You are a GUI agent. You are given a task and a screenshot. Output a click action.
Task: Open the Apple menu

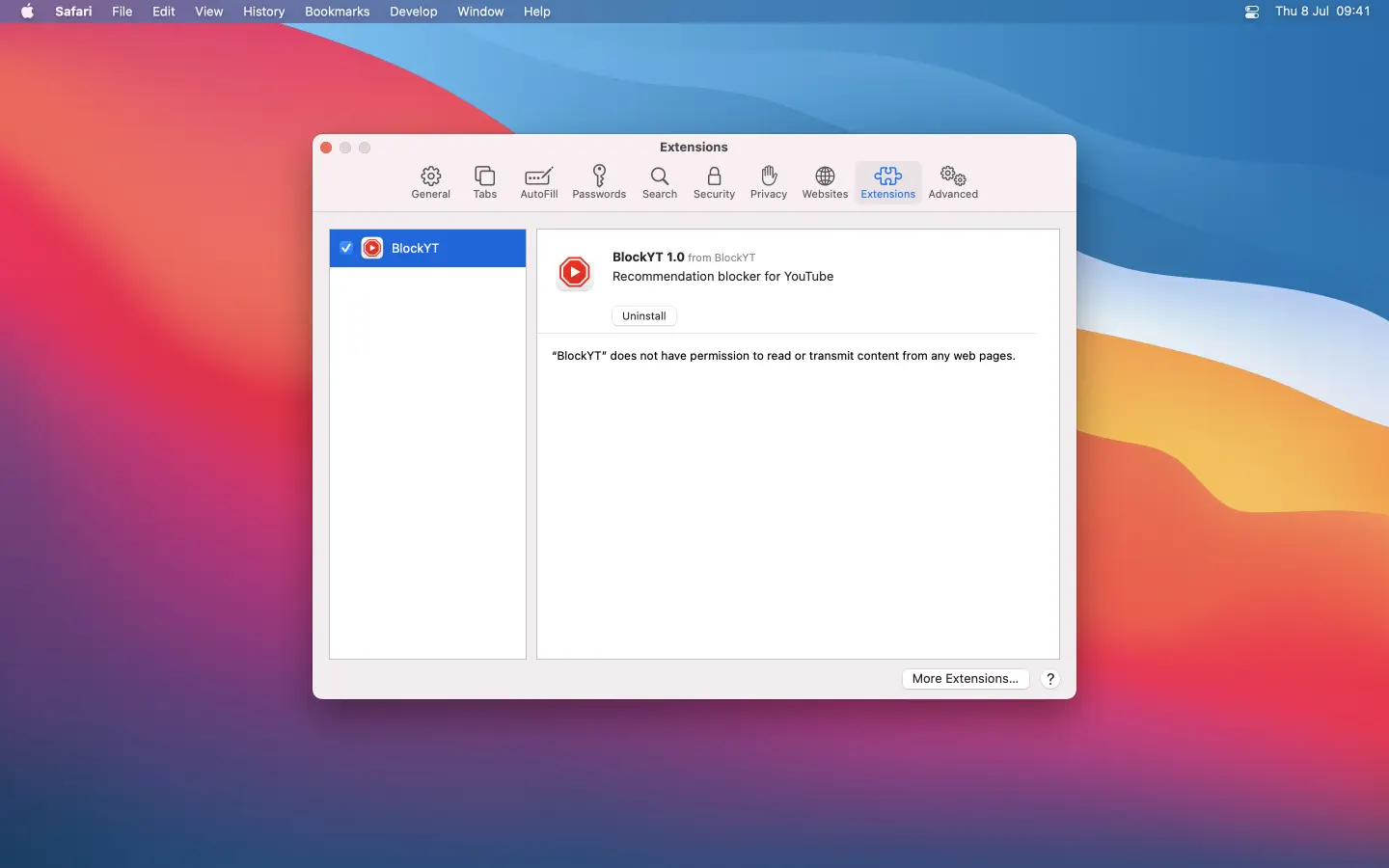(27, 12)
